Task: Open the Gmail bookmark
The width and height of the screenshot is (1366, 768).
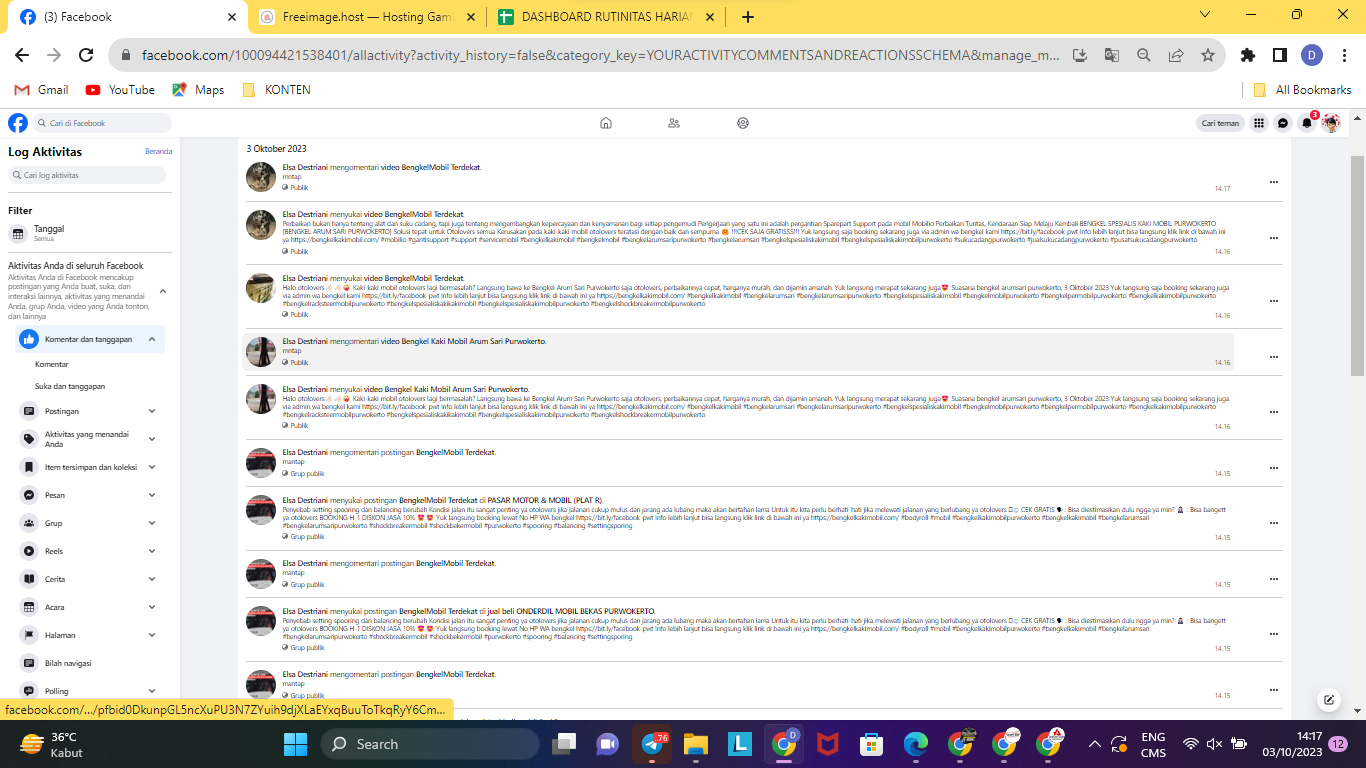Action: click(41, 90)
